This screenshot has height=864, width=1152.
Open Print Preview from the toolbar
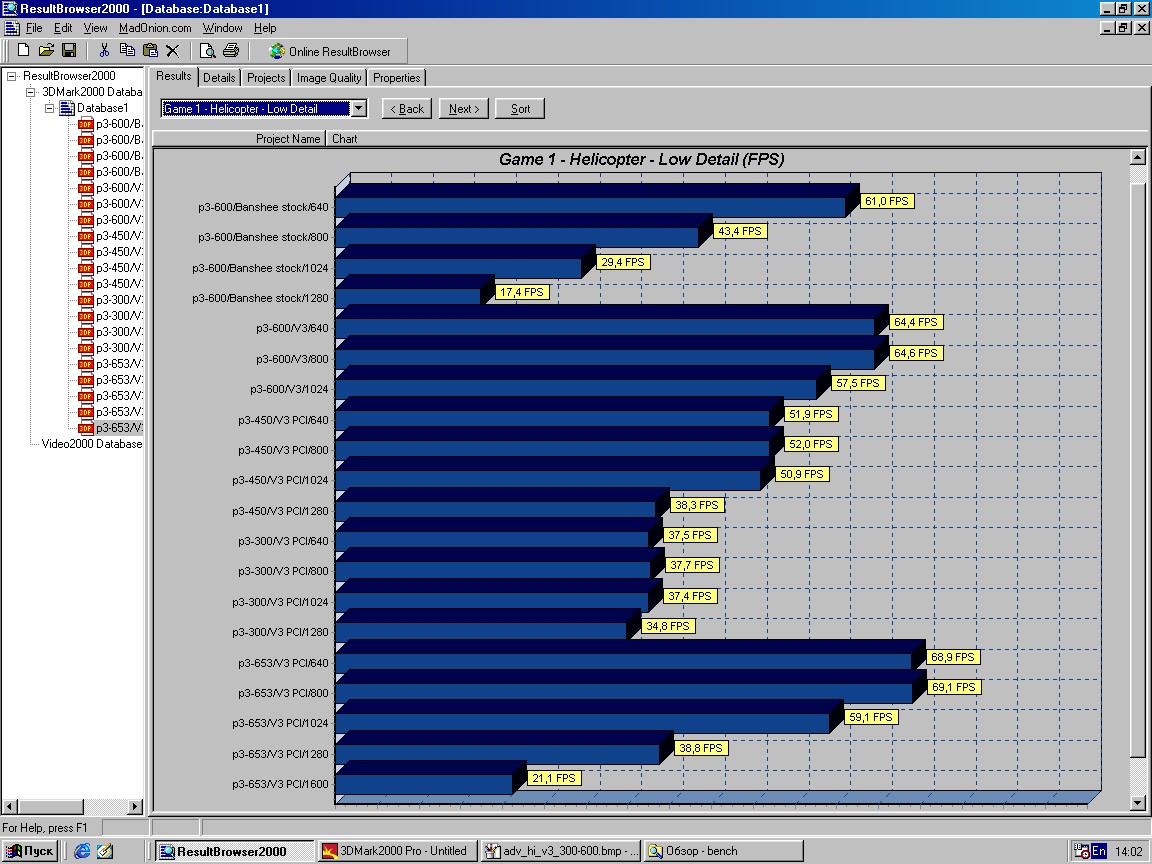(208, 51)
